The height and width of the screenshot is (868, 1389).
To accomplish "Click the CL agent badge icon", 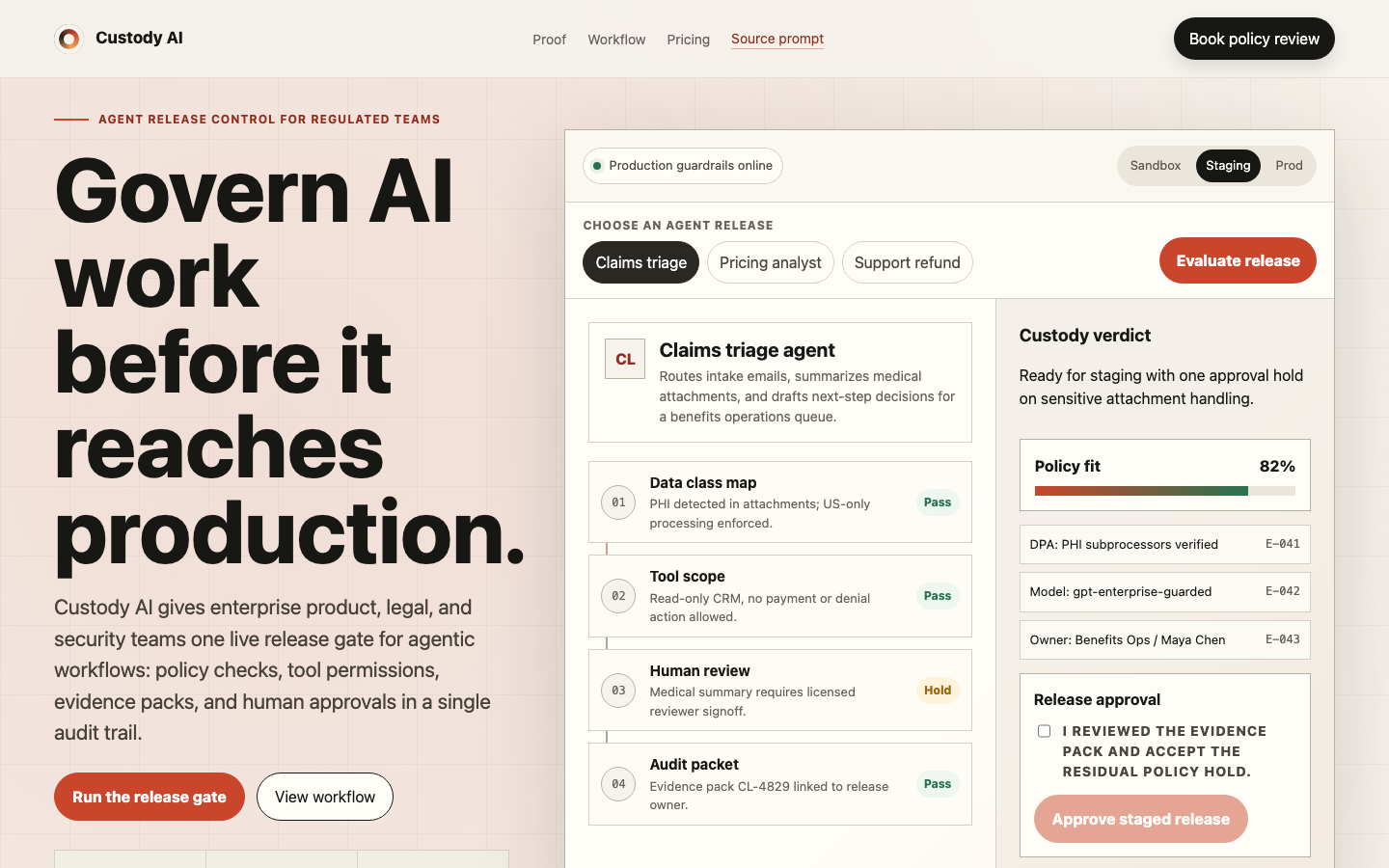I will point(625,359).
